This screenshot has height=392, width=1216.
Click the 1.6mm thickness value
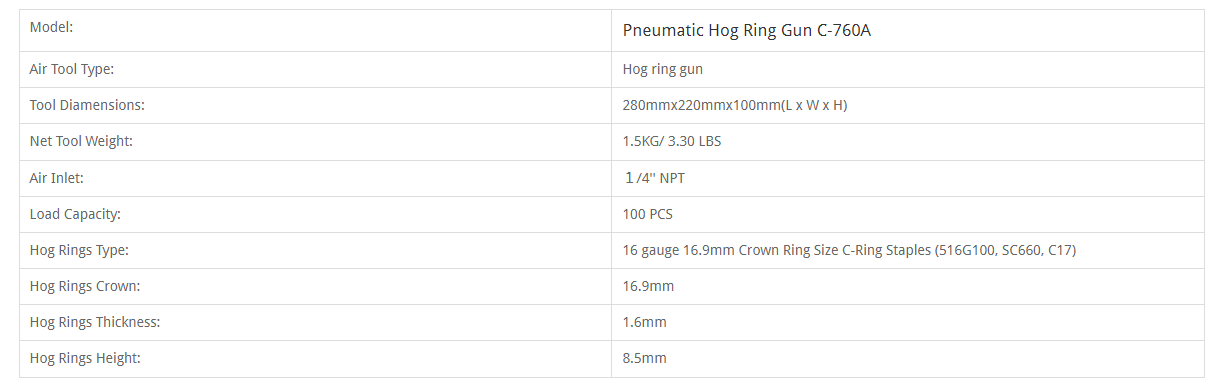tap(644, 322)
